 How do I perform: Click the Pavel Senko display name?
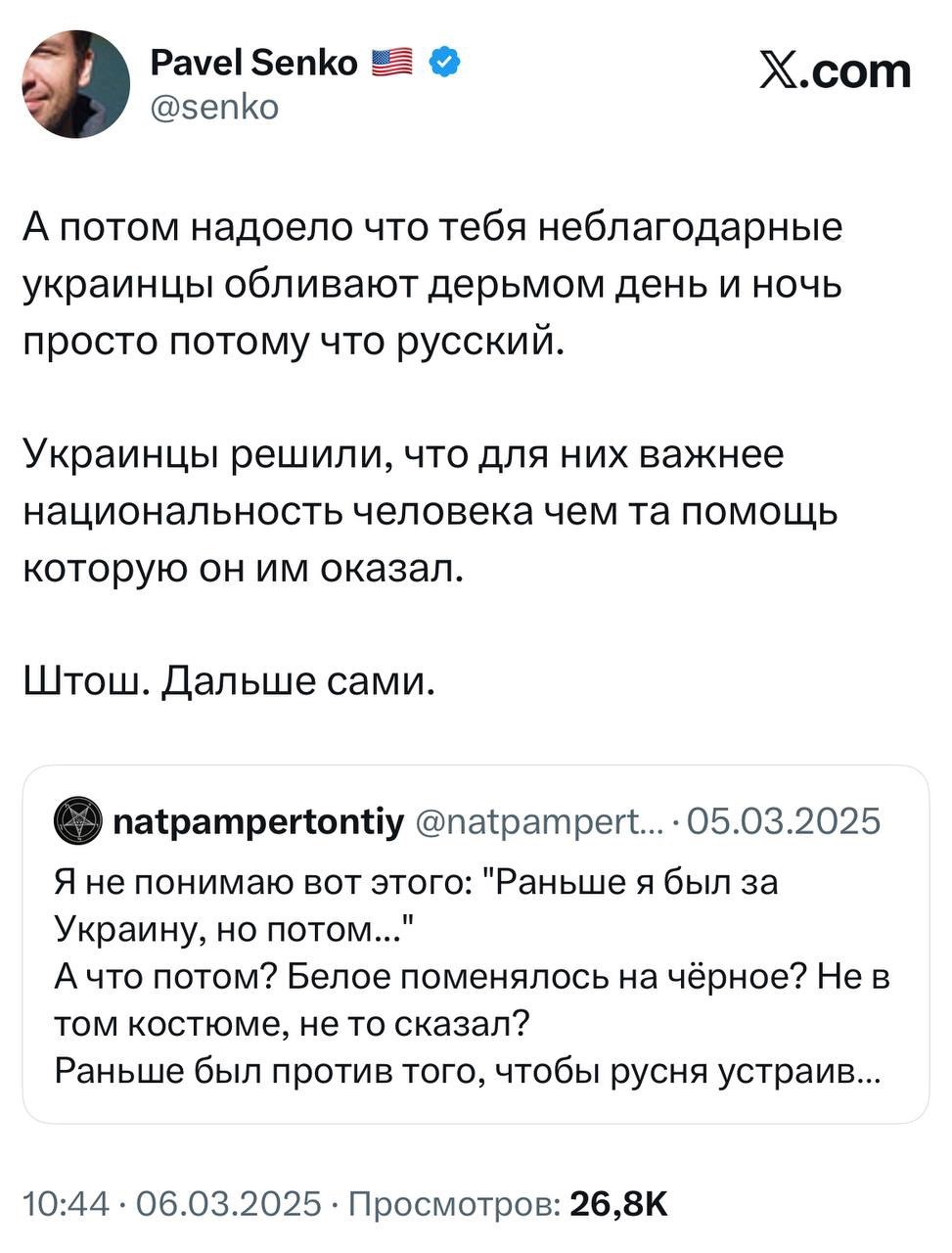tap(253, 63)
